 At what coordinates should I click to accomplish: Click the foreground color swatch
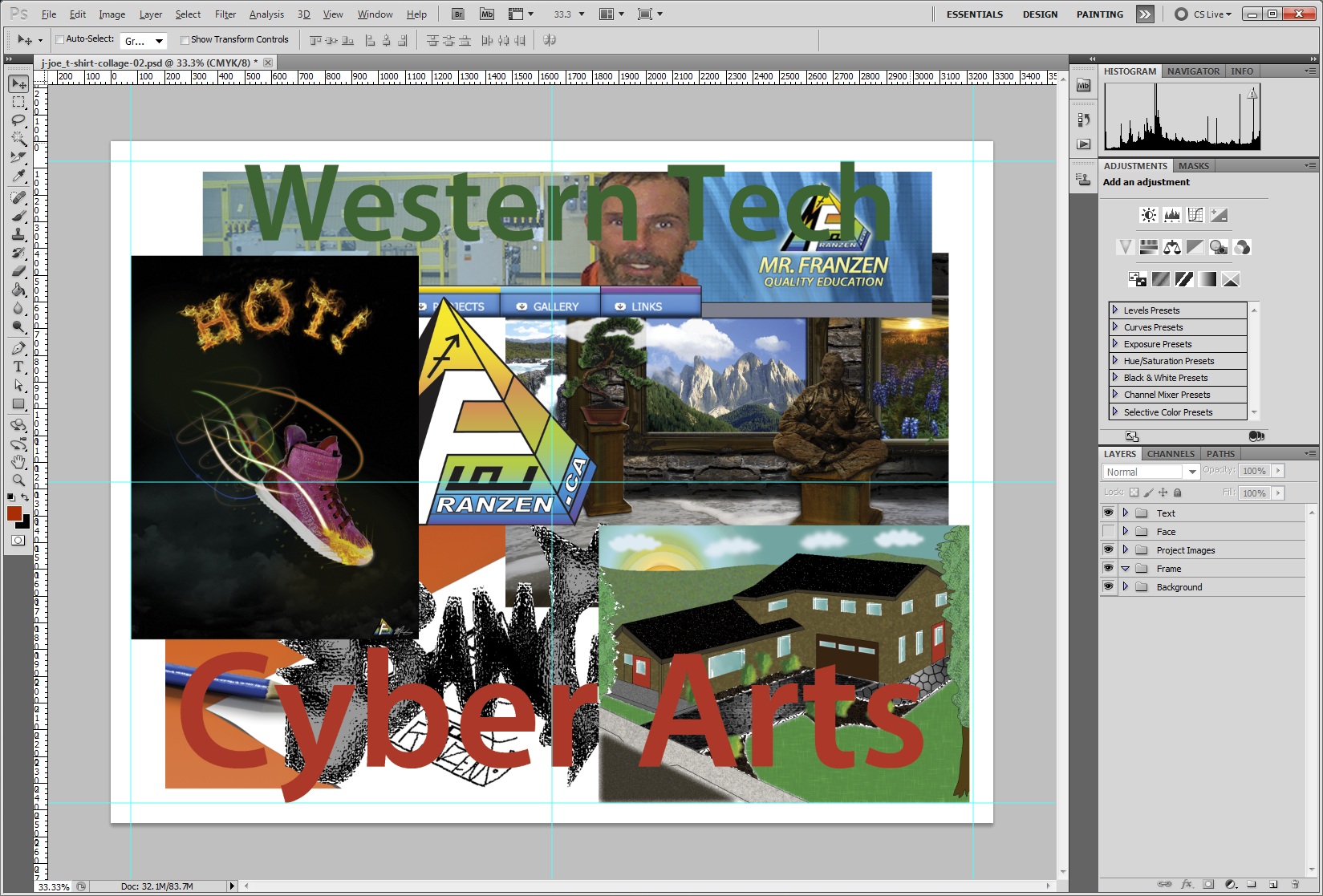pos(14,514)
